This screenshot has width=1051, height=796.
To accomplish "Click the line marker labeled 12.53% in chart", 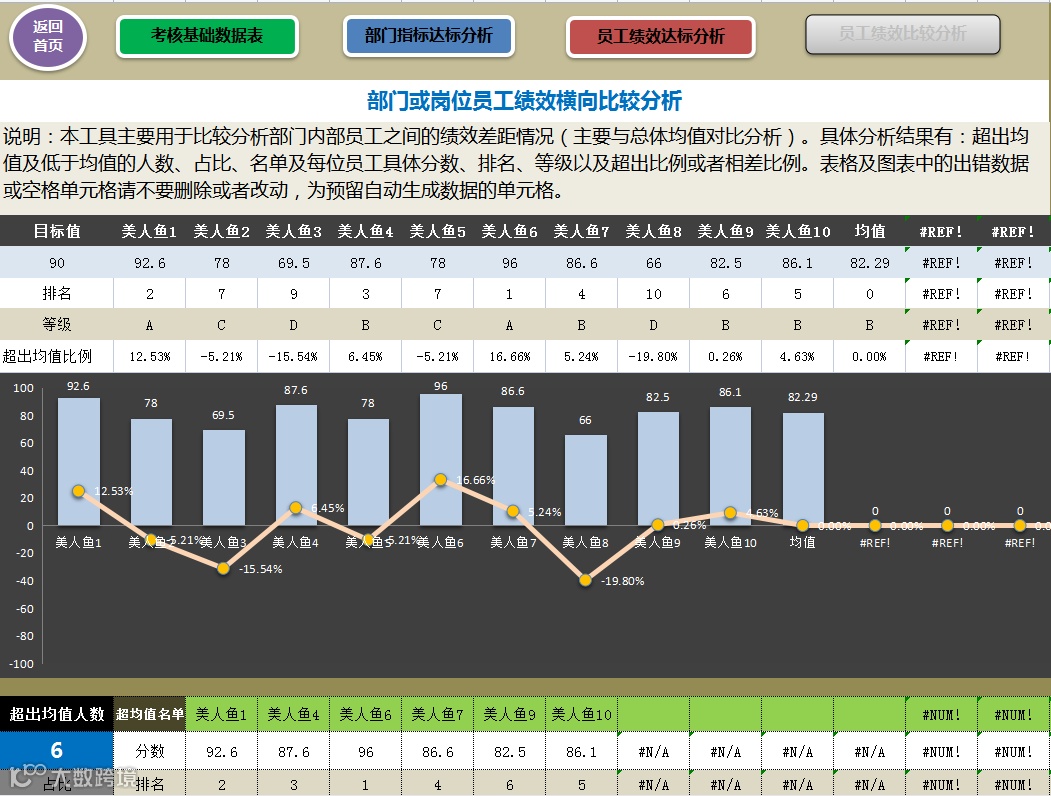I will click(78, 491).
